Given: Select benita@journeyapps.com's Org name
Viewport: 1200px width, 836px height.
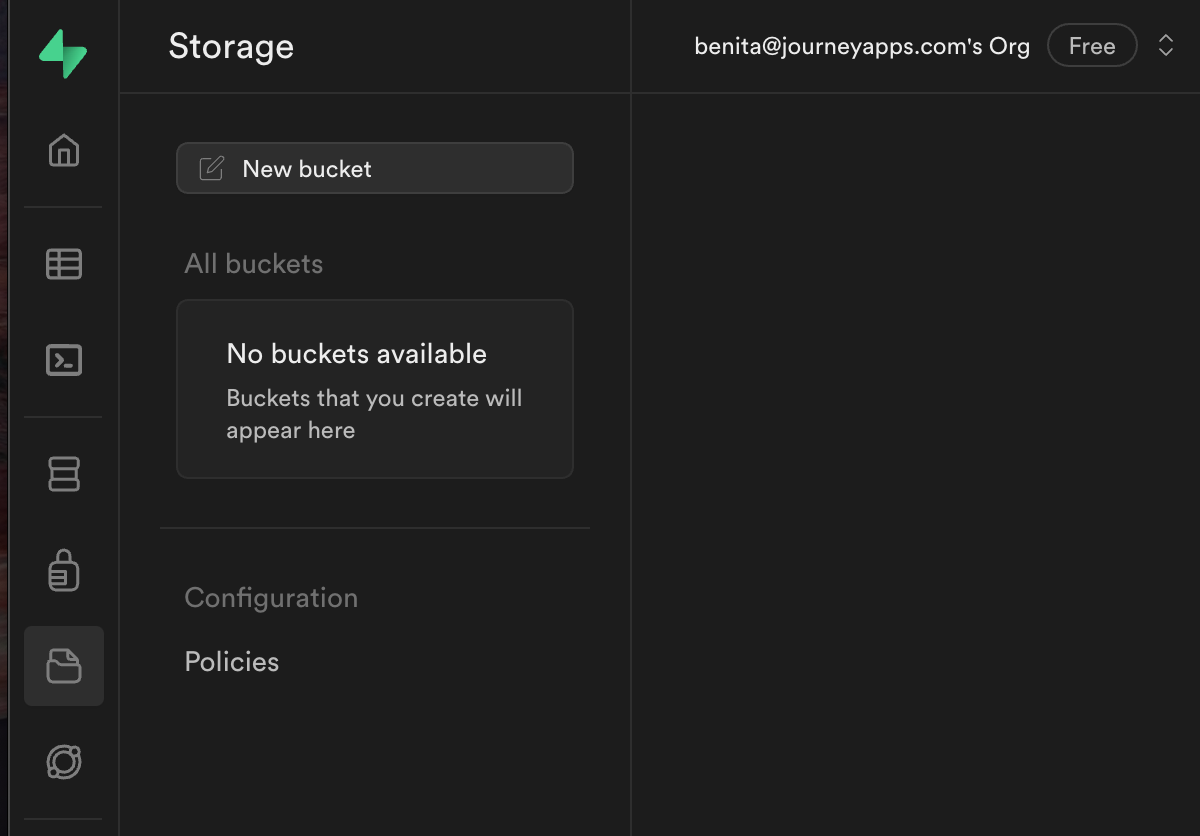Looking at the screenshot, I should click(862, 46).
